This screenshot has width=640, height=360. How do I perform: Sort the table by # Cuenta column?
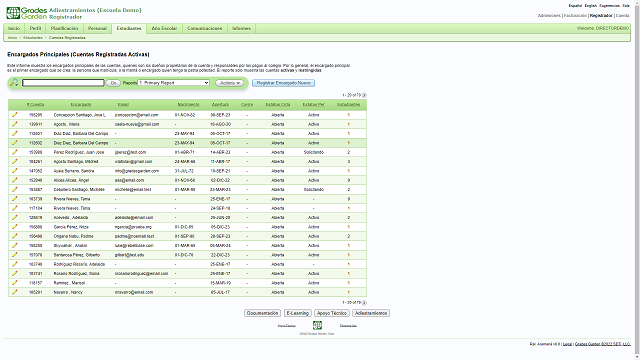[36, 104]
